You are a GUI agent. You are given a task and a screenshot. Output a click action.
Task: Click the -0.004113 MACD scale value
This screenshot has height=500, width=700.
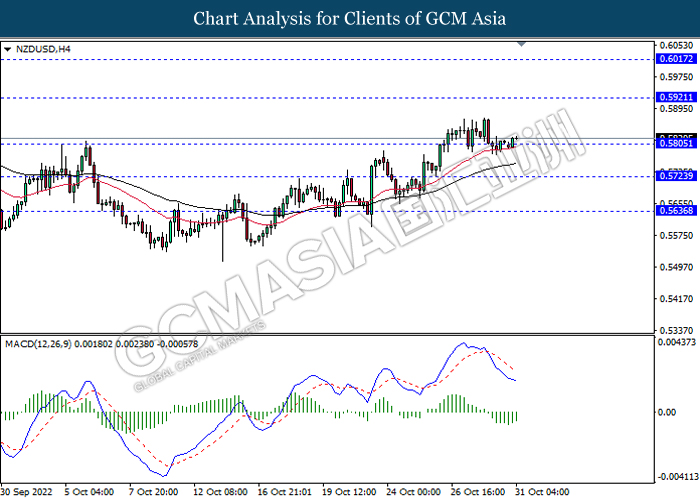pyautogui.click(x=678, y=477)
